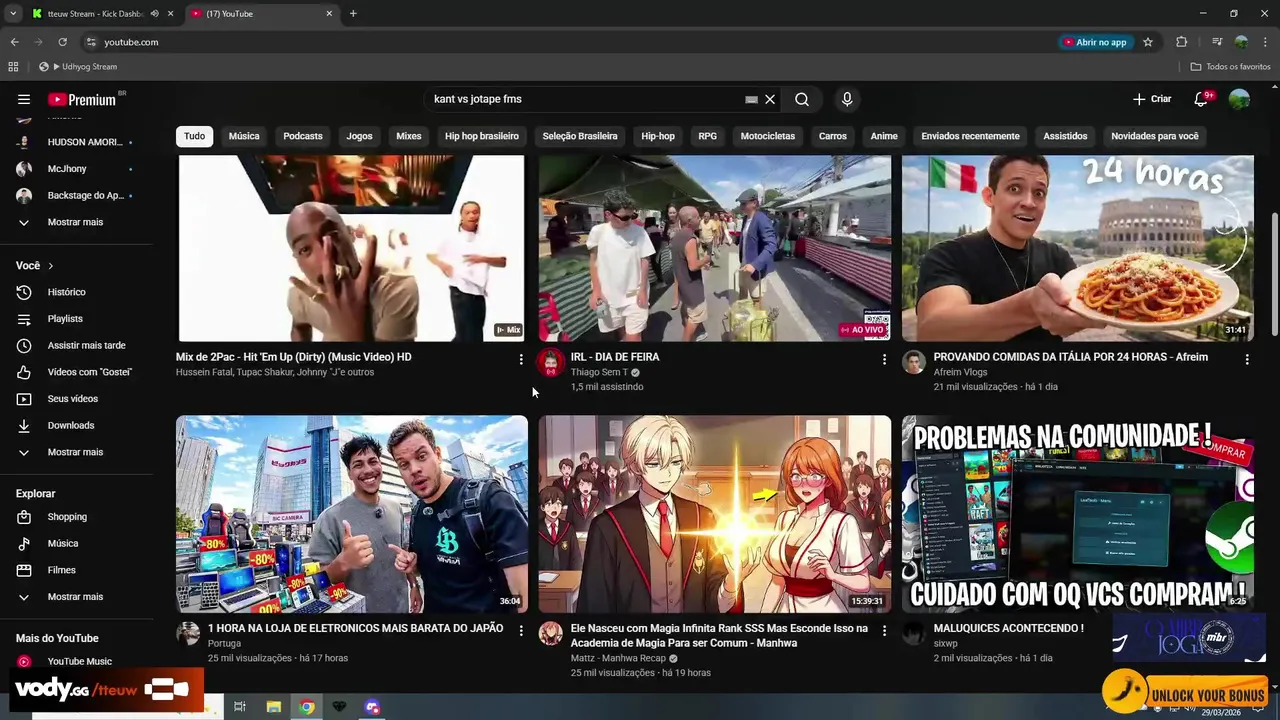Expand Mostrar mais under Explorar

click(75, 597)
